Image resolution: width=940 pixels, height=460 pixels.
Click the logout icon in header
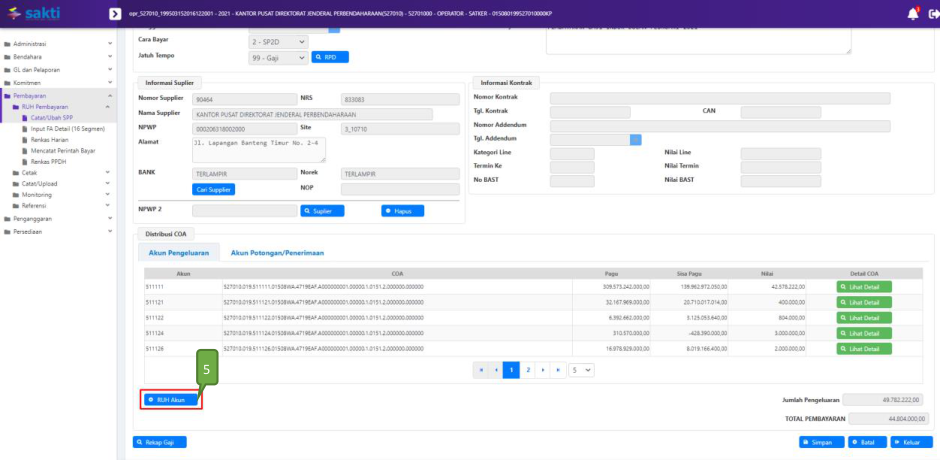click(933, 14)
